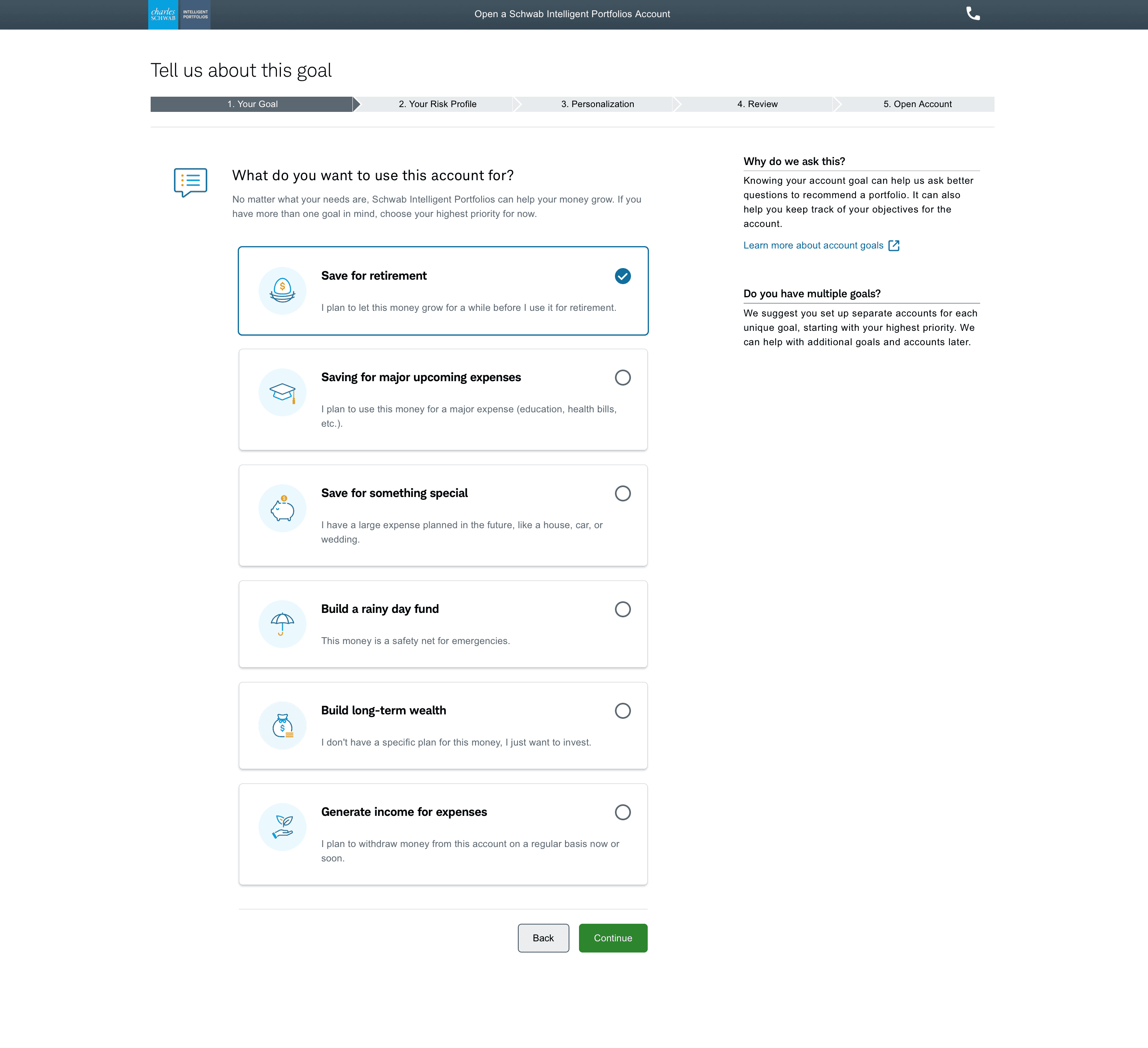
Task: Click the 'house, car, or wedding' description
Action: [462, 532]
